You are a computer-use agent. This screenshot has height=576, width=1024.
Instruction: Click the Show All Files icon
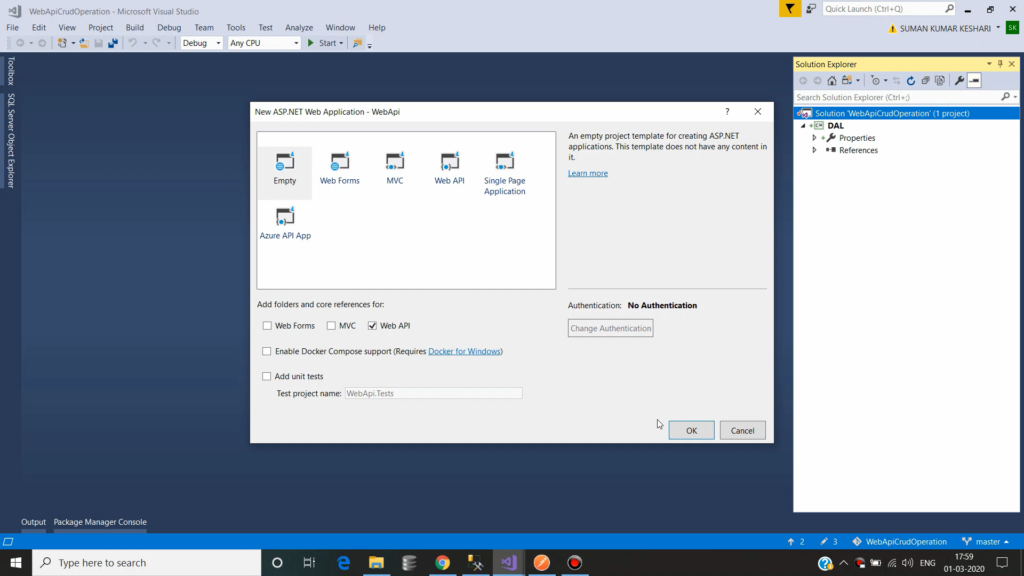[940, 80]
